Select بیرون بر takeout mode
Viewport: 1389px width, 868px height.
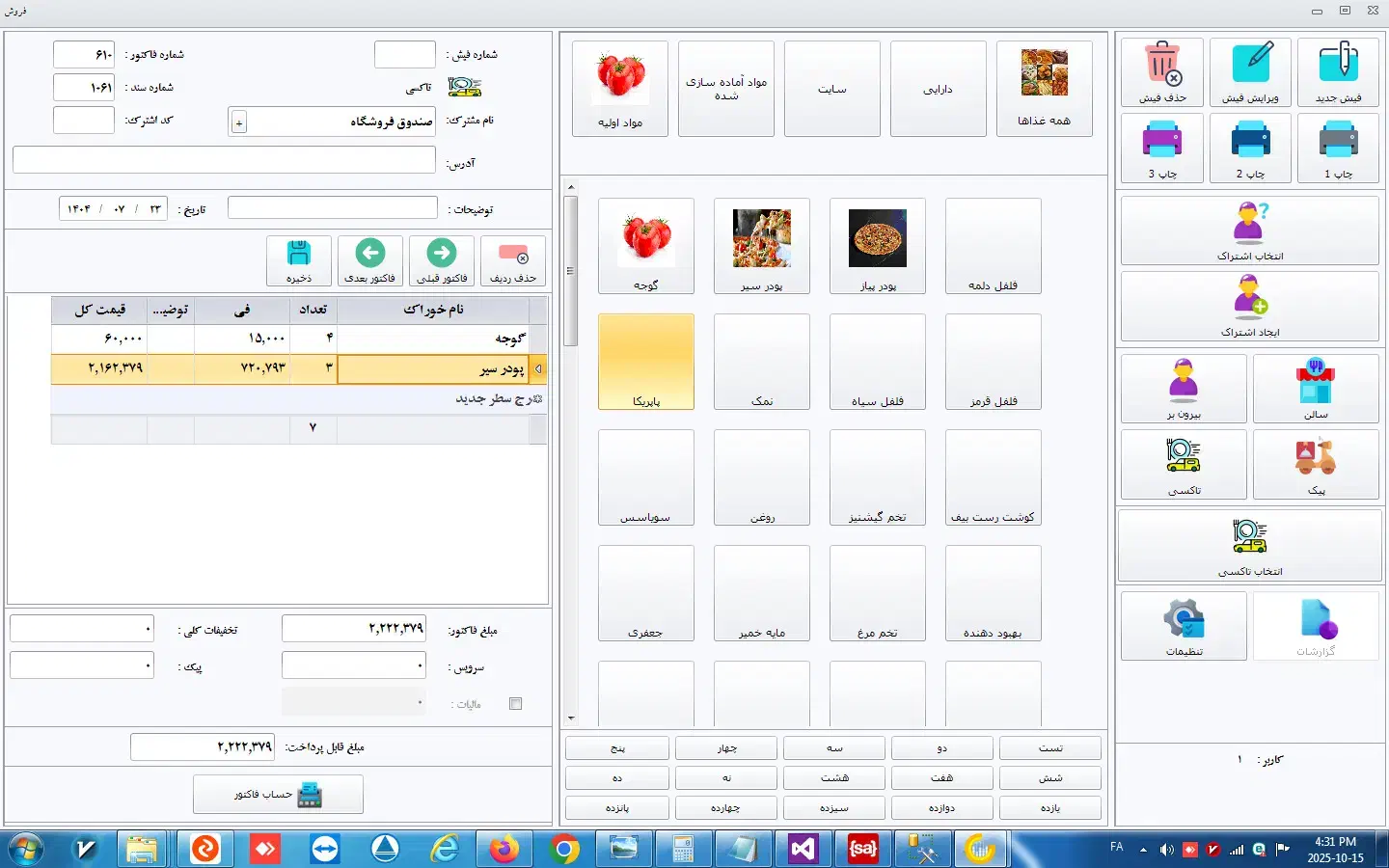pyautogui.click(x=1184, y=388)
